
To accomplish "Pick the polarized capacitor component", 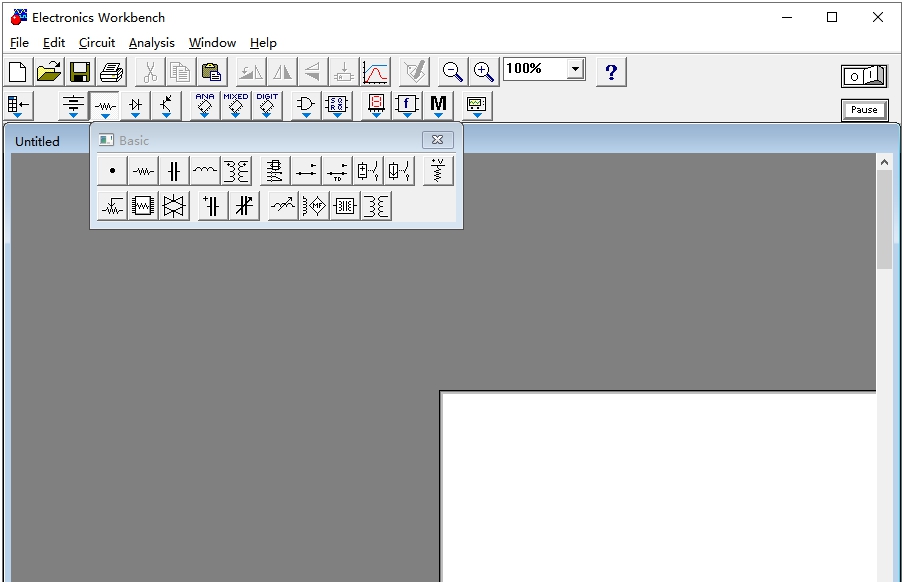I will [212, 207].
